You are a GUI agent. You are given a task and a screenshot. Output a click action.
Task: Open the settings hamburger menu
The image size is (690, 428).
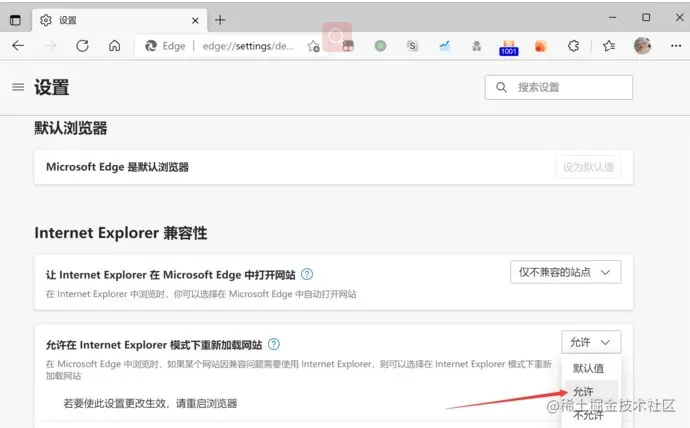(18, 87)
